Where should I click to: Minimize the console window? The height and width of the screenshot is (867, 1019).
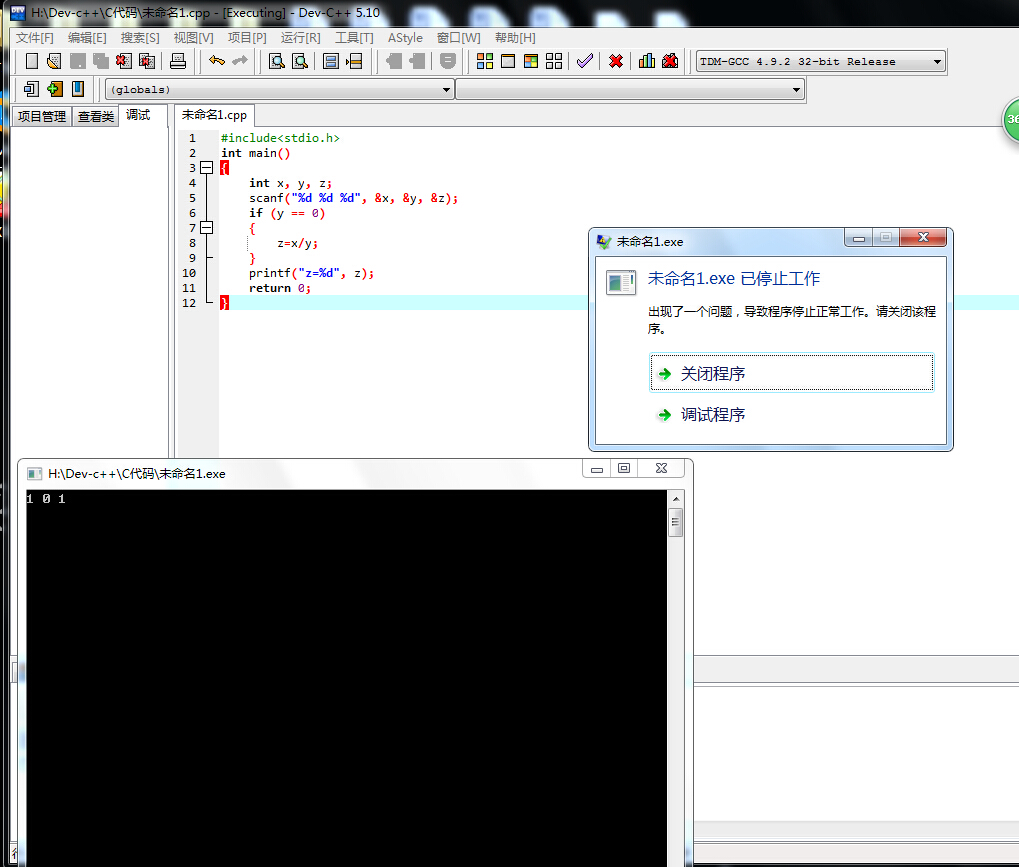click(597, 469)
